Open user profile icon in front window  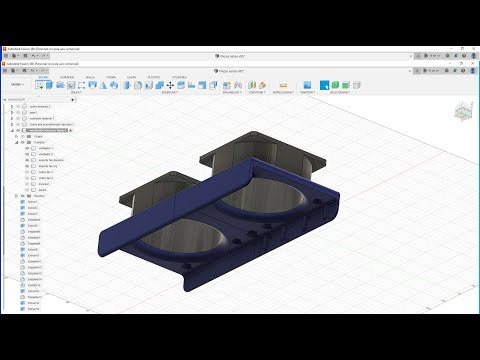coord(473,71)
